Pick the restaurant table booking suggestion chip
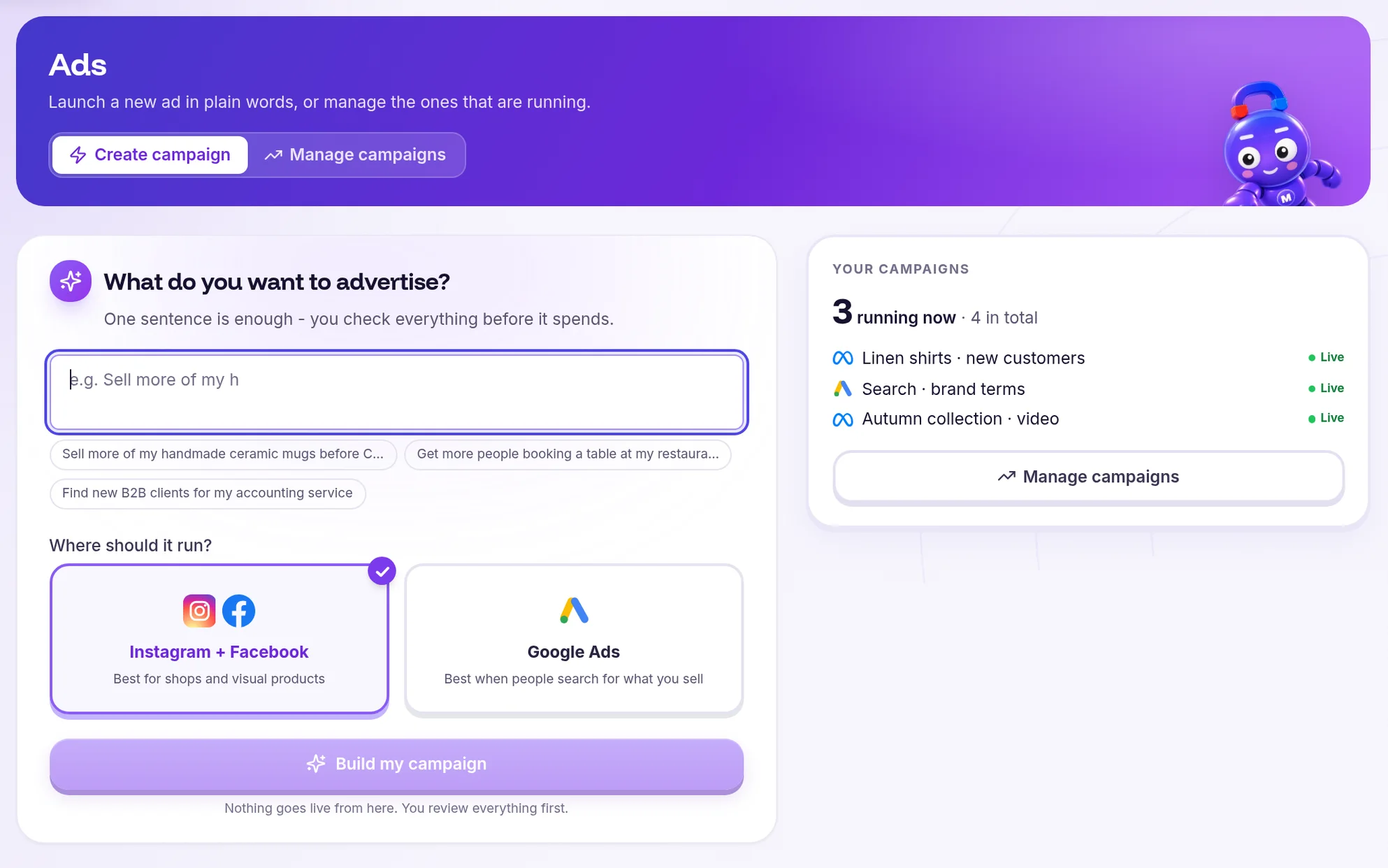Screen dimensions: 1388x868 [568, 454]
